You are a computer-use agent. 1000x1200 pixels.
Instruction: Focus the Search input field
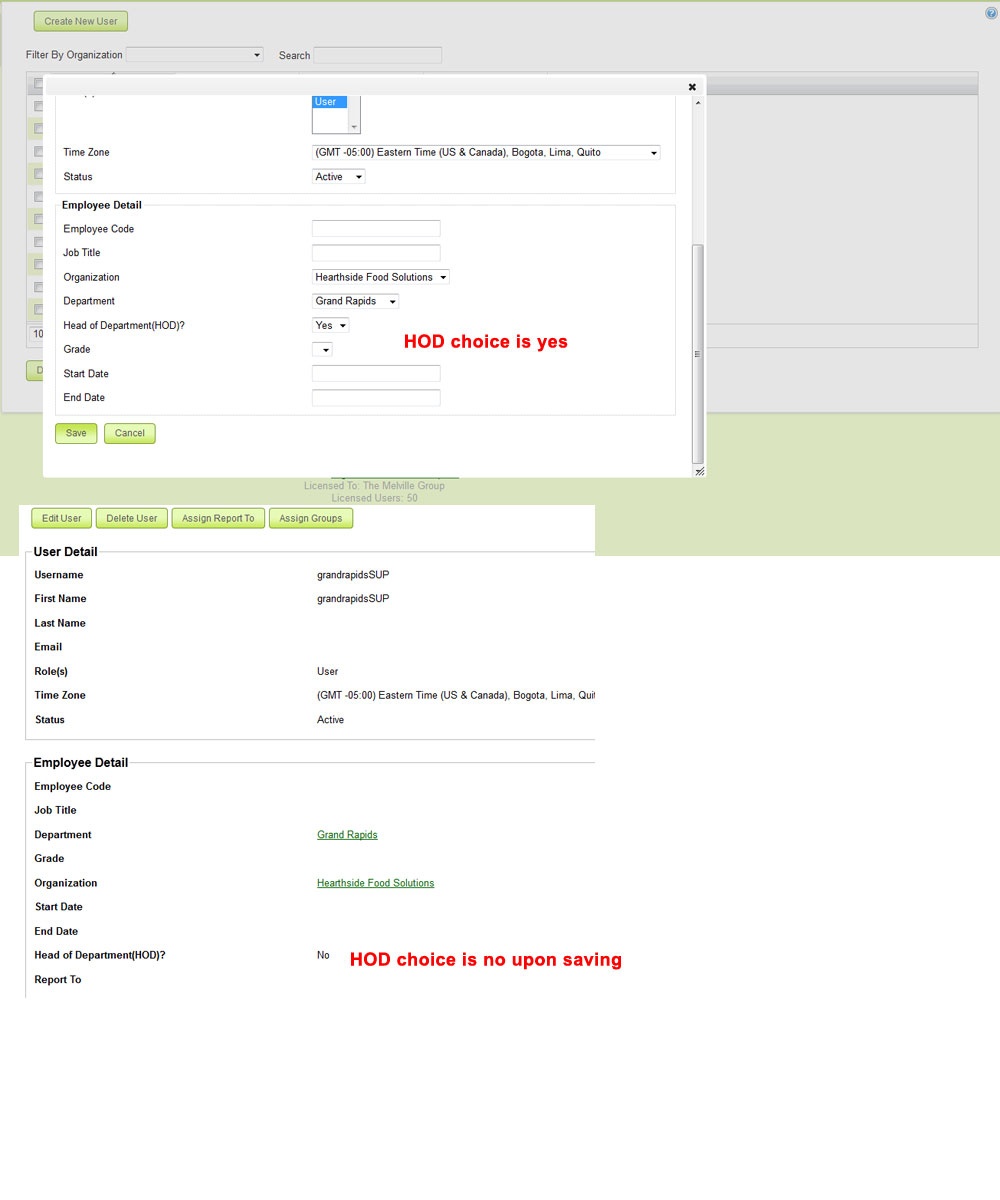(377, 55)
